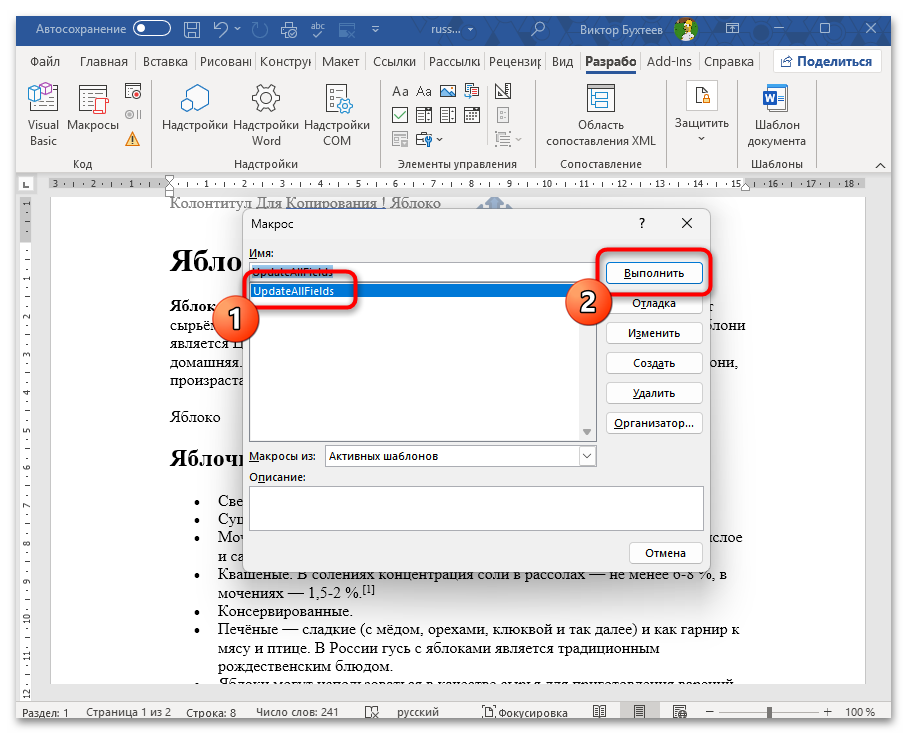Screen dimensions: 907x734
Task: Switch to the Справка tab
Action: point(728,61)
